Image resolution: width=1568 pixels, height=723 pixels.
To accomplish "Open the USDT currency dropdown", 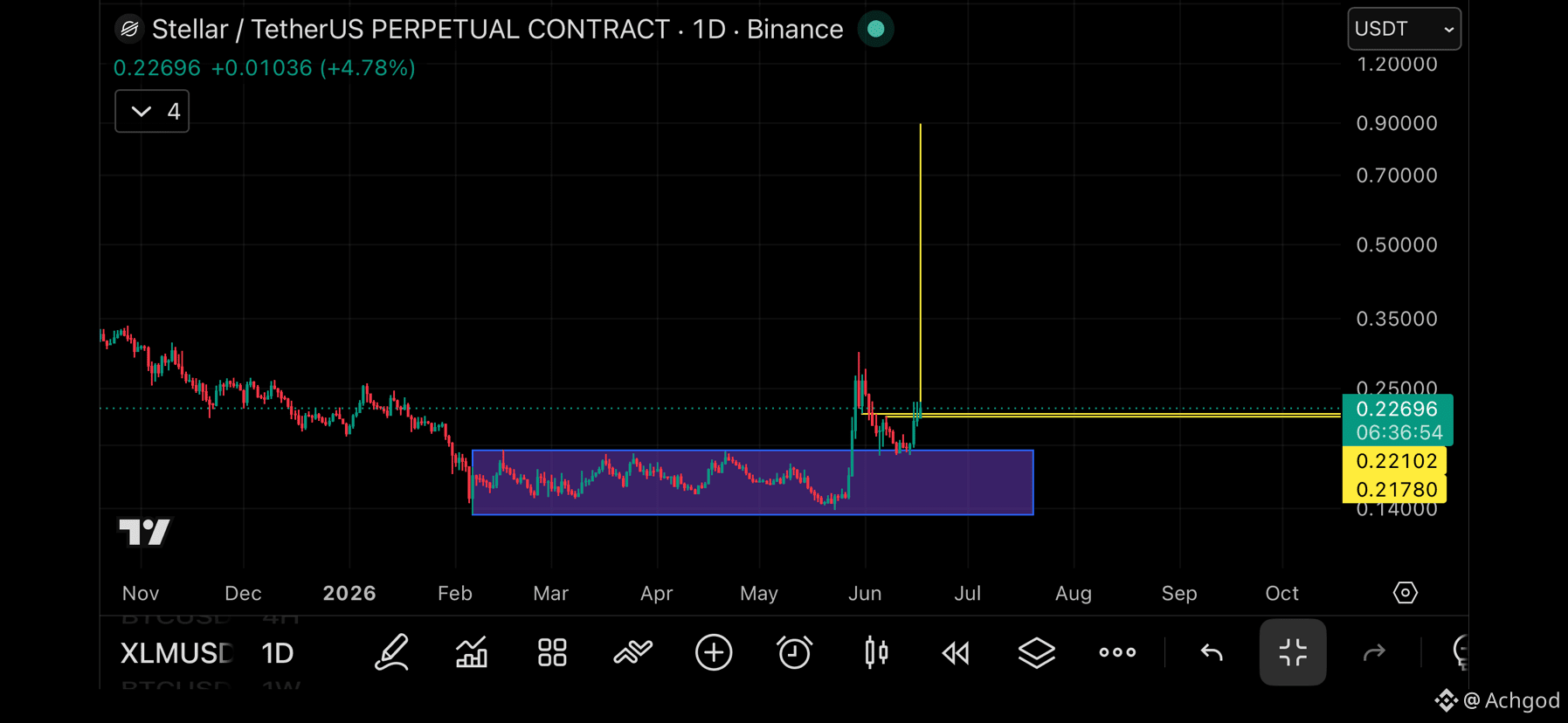I will (x=1404, y=29).
